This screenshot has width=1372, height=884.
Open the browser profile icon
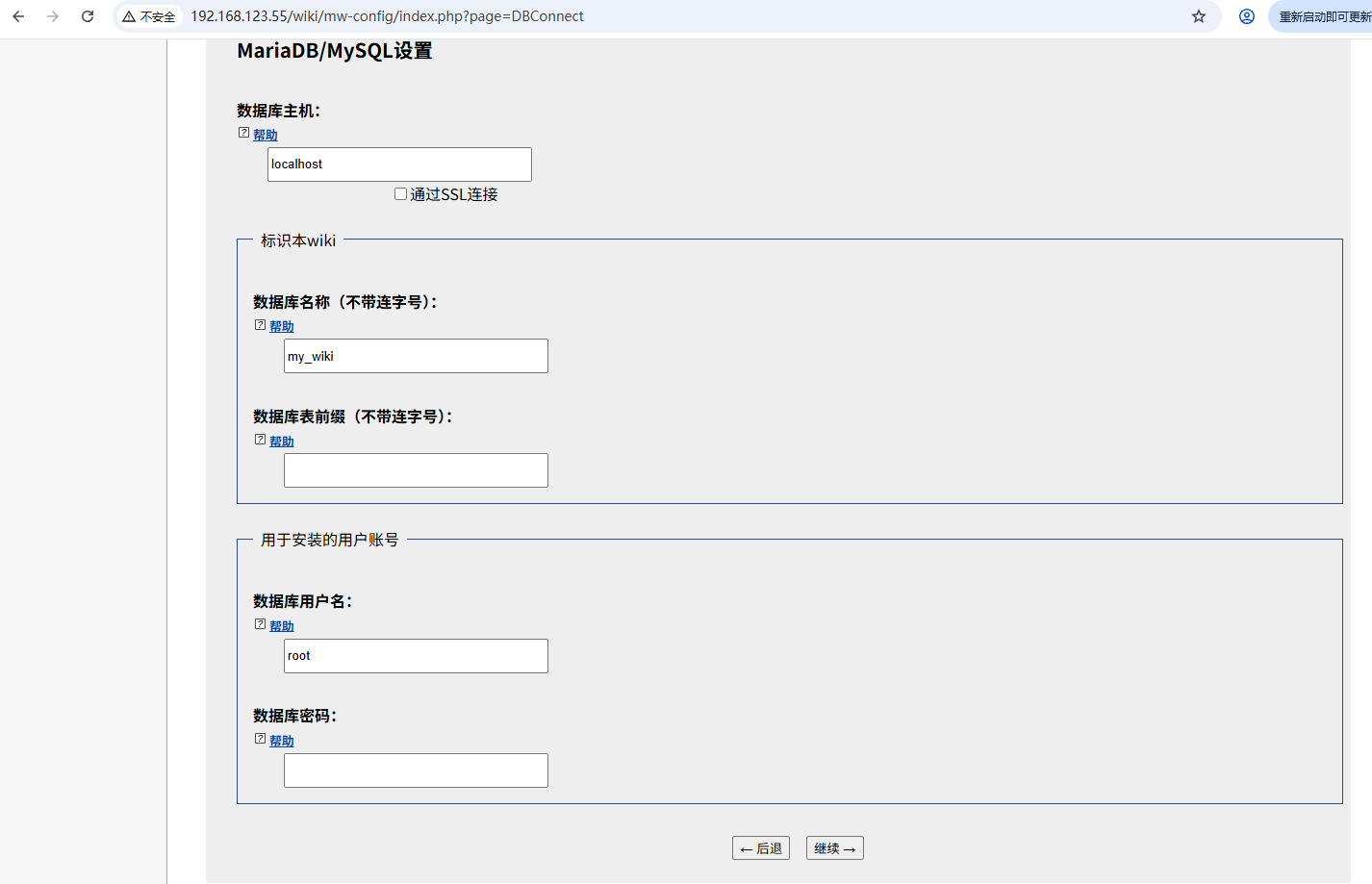tap(1247, 16)
